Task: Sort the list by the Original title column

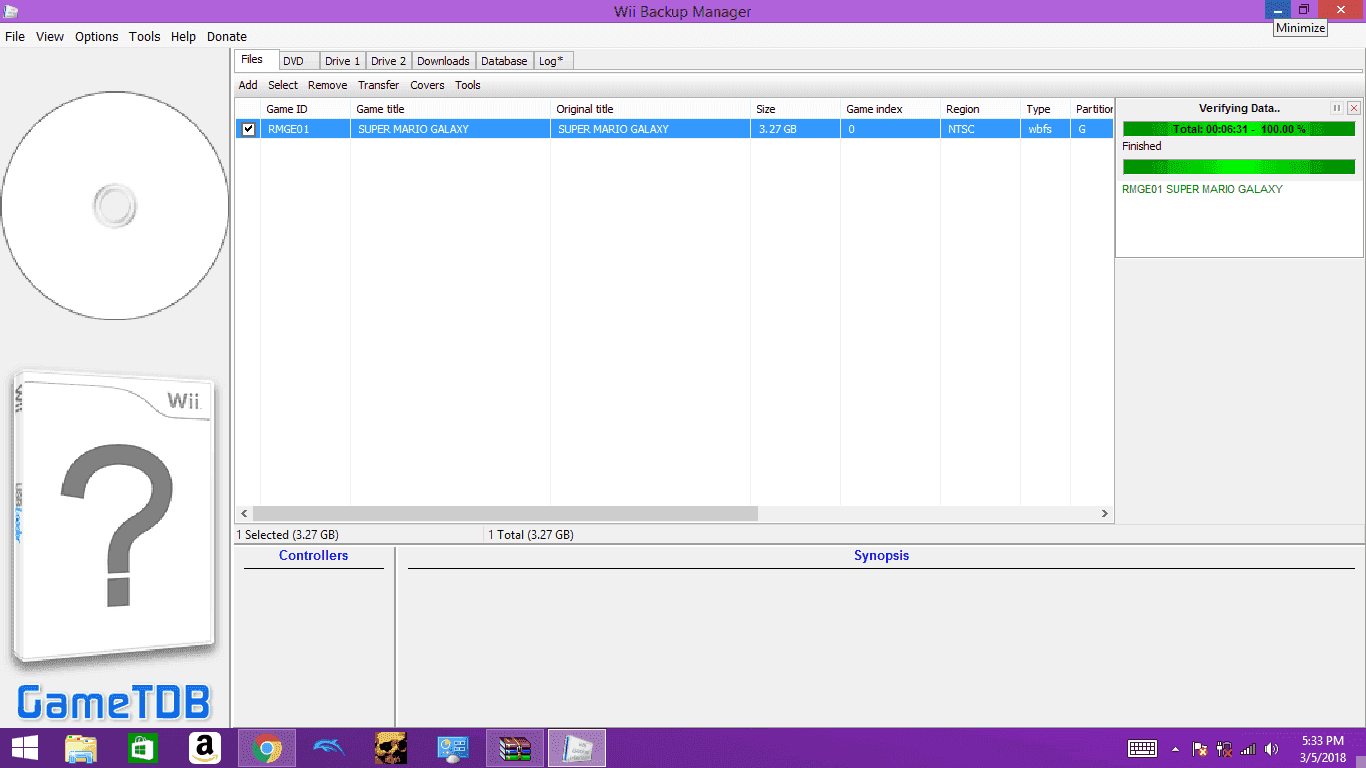Action: tap(650, 109)
